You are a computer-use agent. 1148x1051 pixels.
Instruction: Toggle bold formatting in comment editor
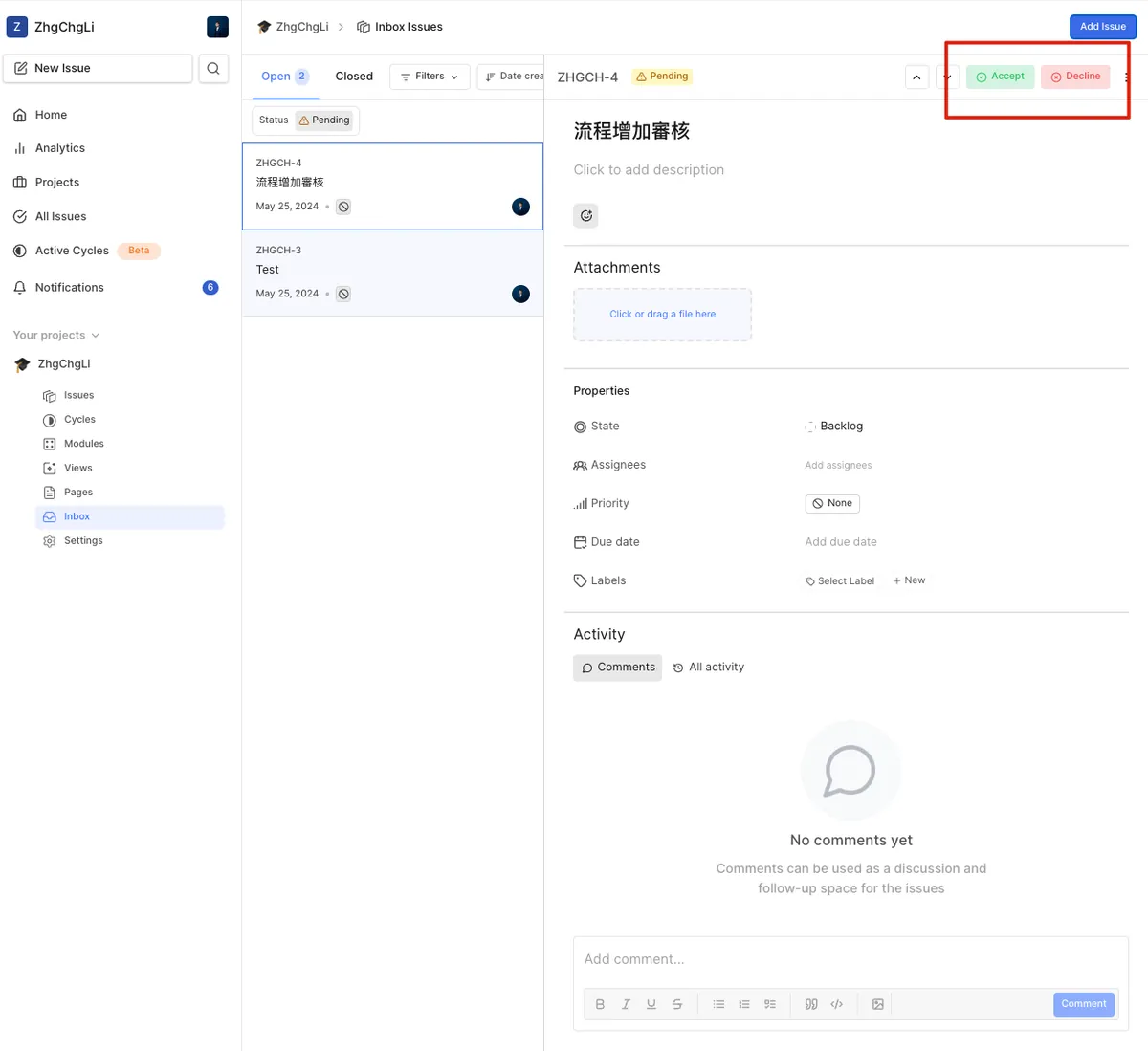pyautogui.click(x=600, y=1004)
